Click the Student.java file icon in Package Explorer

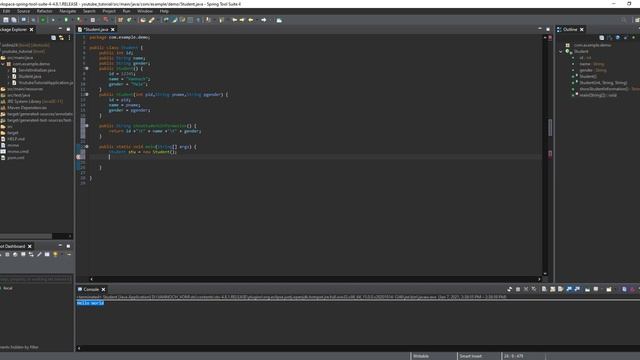[14, 76]
